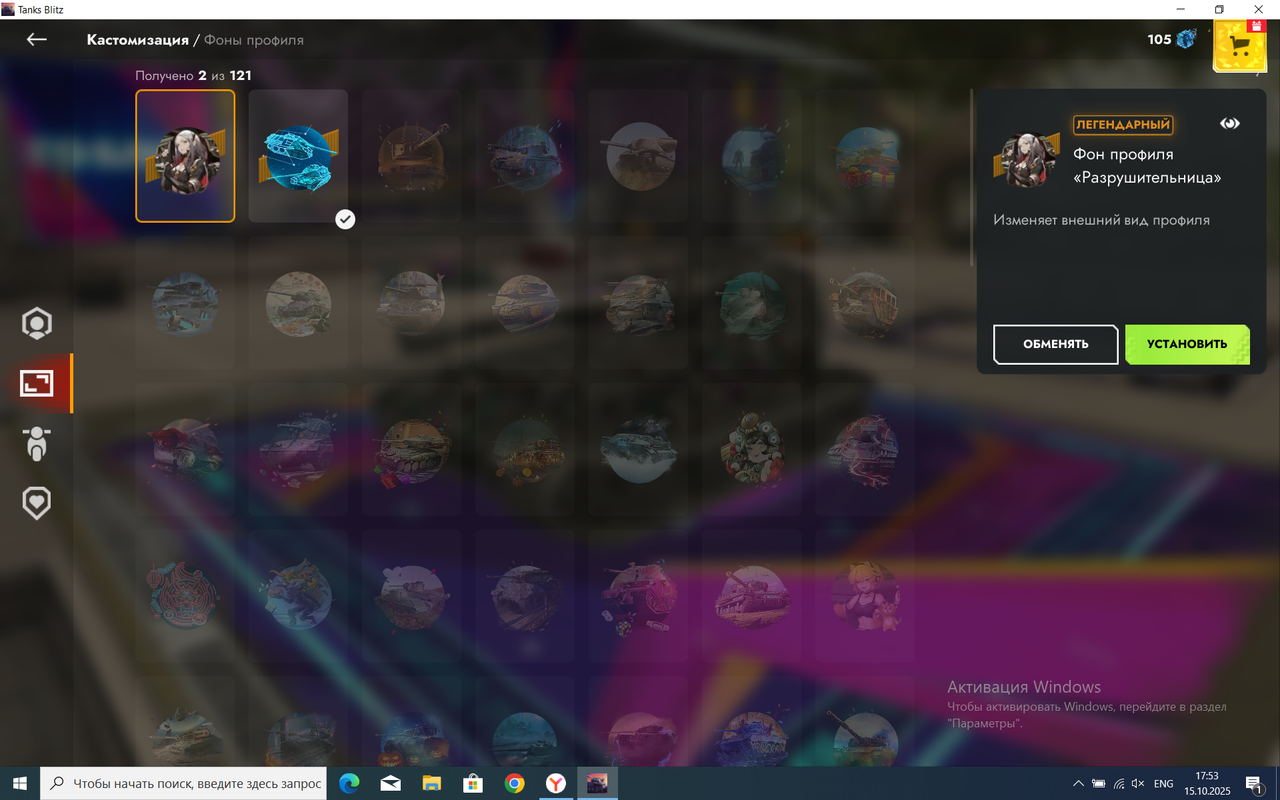Click the equipped checkmark badge

point(345,219)
